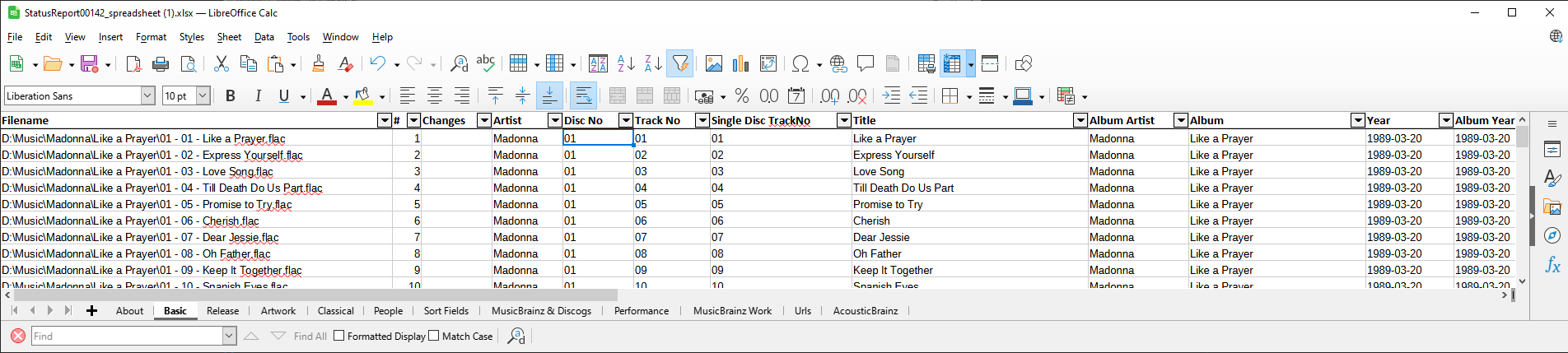This screenshot has width=1568, height=353.
Task: Open Album column filter dropdown
Action: click(x=1358, y=121)
